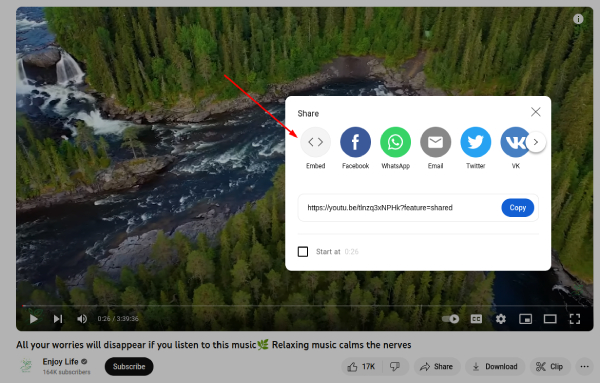Open video settings gear
This screenshot has width=600, height=383.
[x=501, y=319]
